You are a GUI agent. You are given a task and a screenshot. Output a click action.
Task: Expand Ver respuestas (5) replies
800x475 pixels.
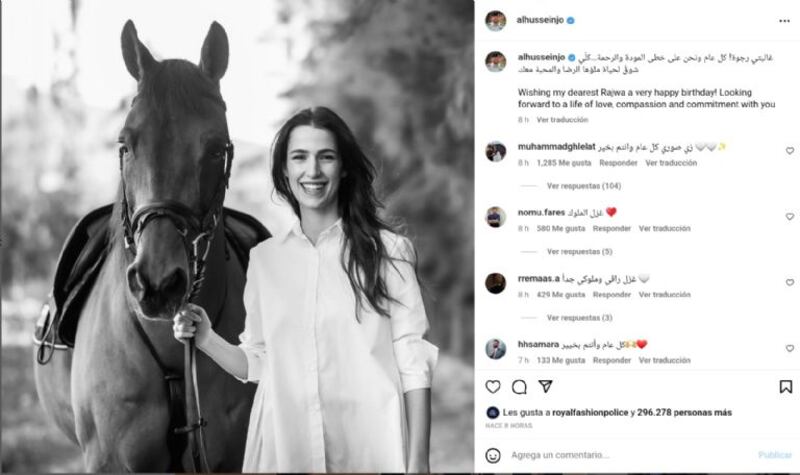(x=580, y=252)
